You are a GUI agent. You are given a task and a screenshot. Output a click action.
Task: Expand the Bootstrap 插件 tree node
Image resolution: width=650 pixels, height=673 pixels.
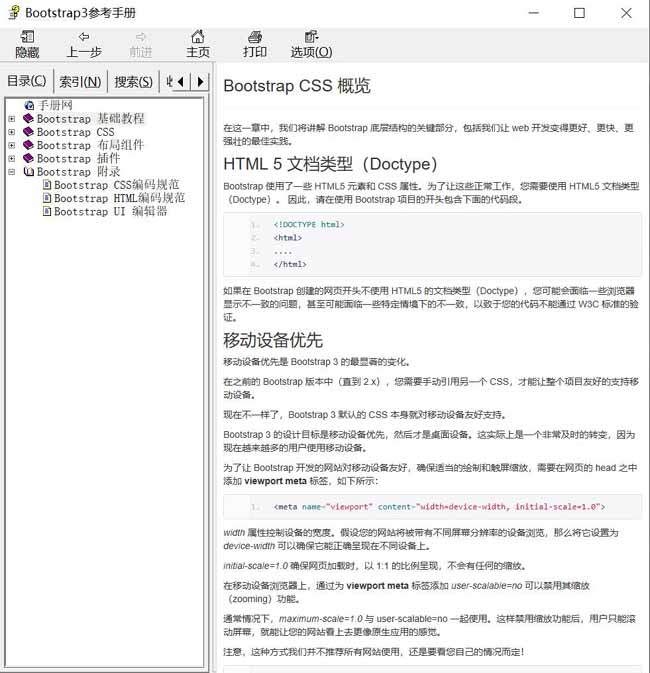click(12, 159)
